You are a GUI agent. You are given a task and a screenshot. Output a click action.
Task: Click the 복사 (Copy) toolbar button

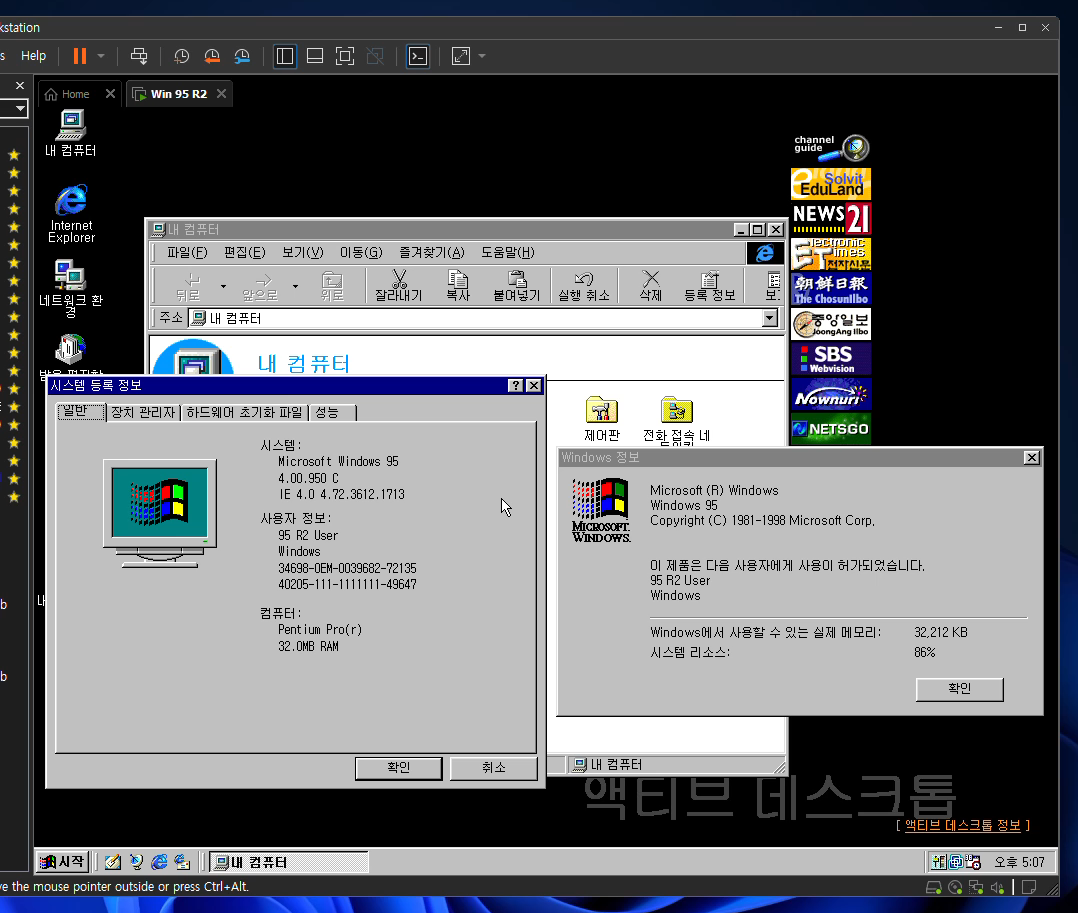point(458,286)
